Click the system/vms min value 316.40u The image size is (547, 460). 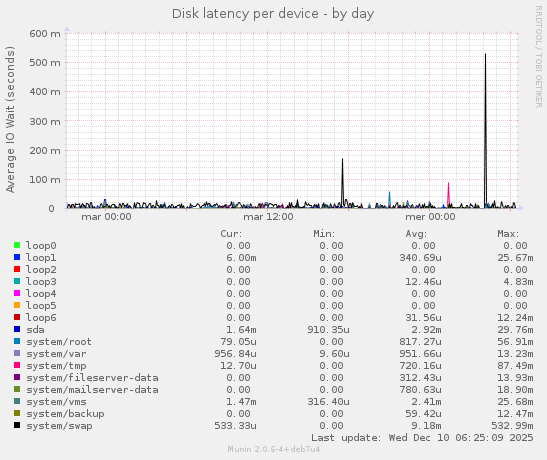328,402
